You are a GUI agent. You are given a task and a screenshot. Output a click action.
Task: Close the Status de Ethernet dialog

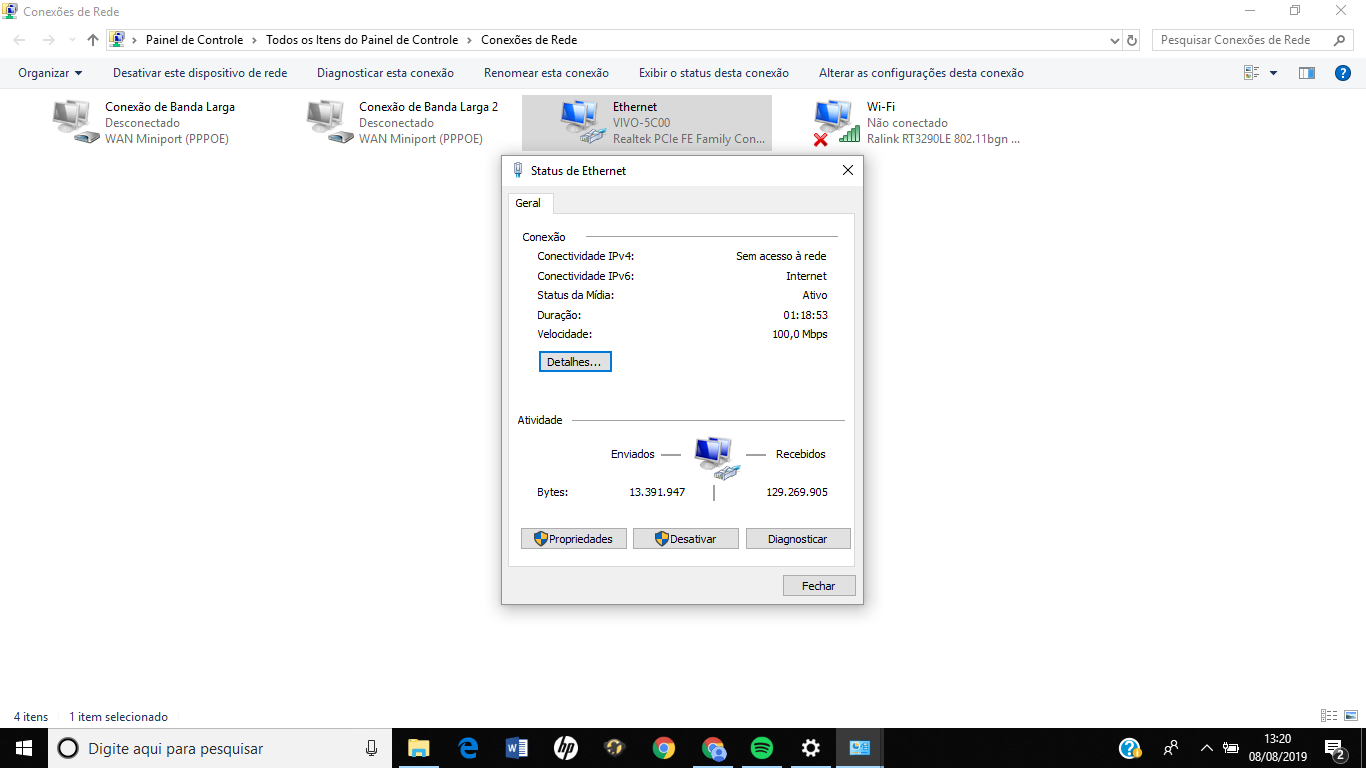pos(848,171)
